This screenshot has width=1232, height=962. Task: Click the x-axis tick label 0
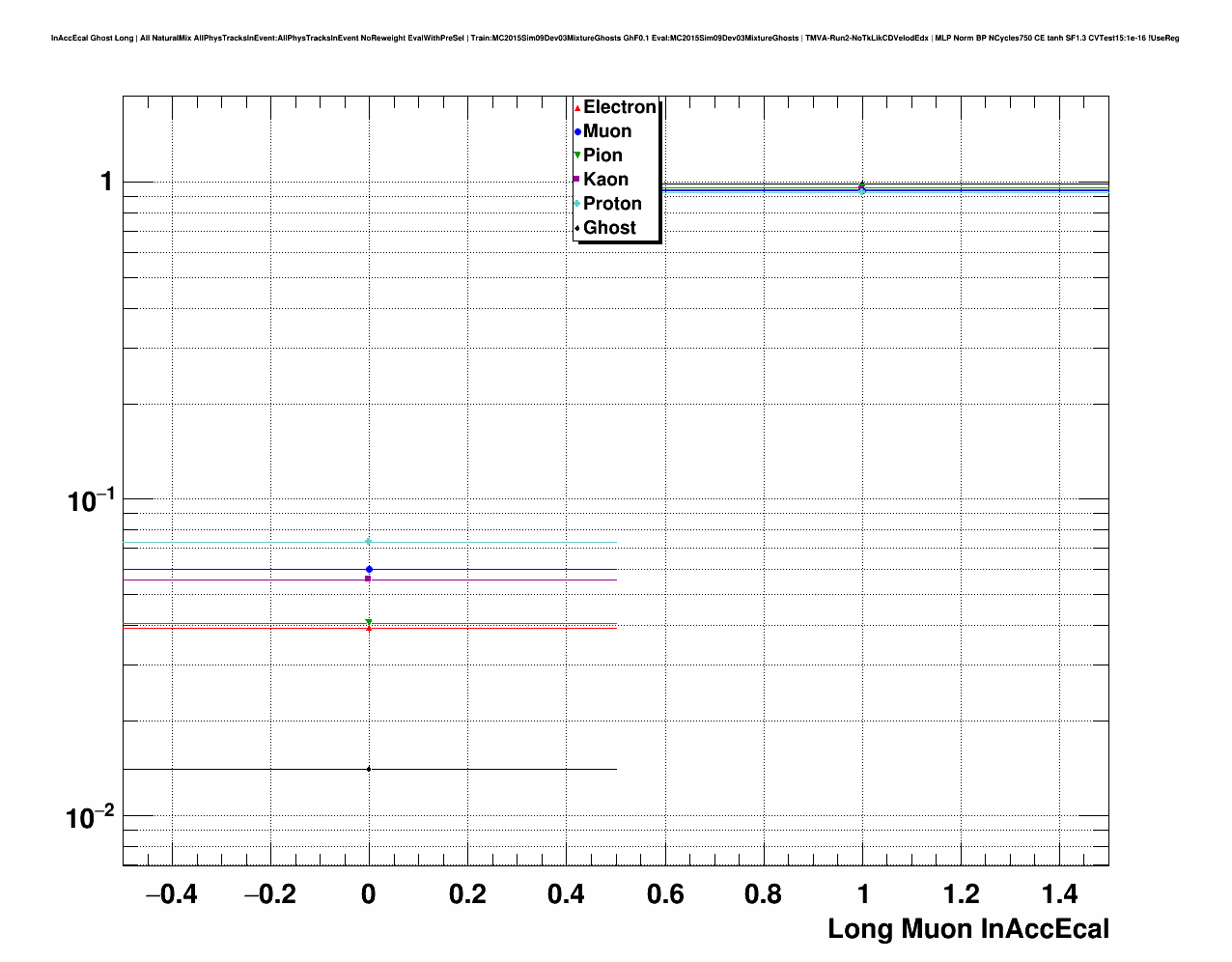(368, 894)
